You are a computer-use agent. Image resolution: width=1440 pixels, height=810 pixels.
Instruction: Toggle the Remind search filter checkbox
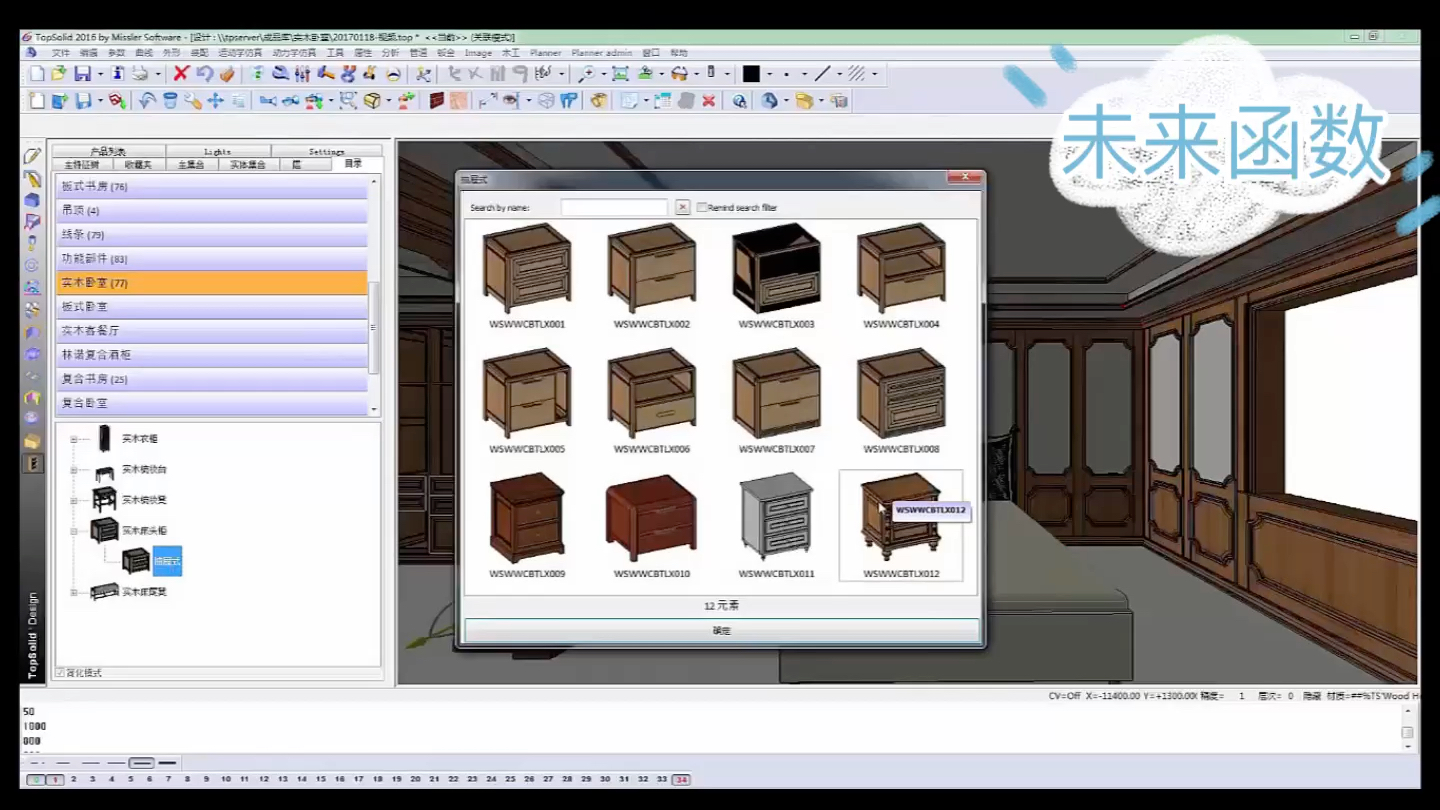(x=701, y=207)
